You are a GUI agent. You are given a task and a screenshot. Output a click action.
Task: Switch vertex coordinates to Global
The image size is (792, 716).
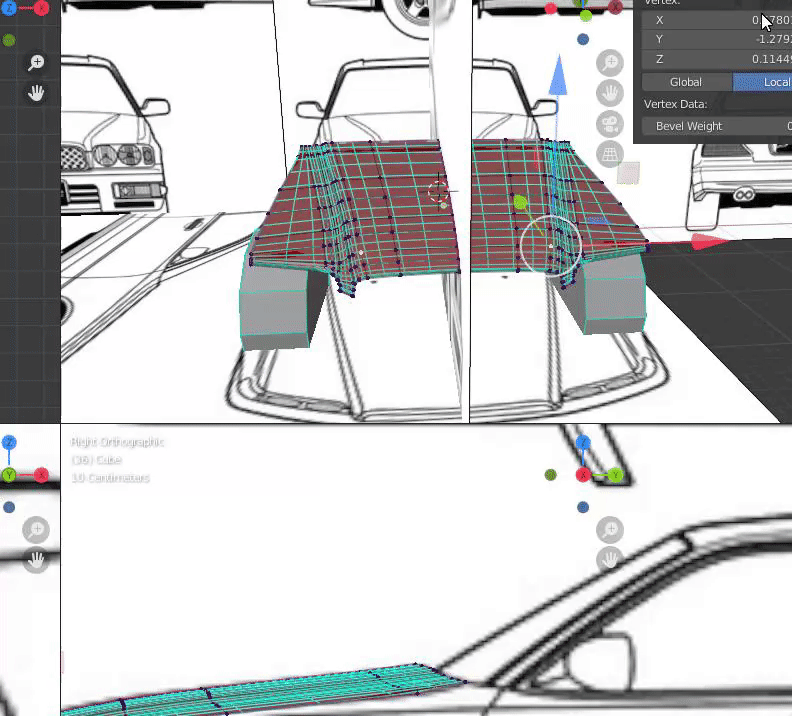pos(686,82)
